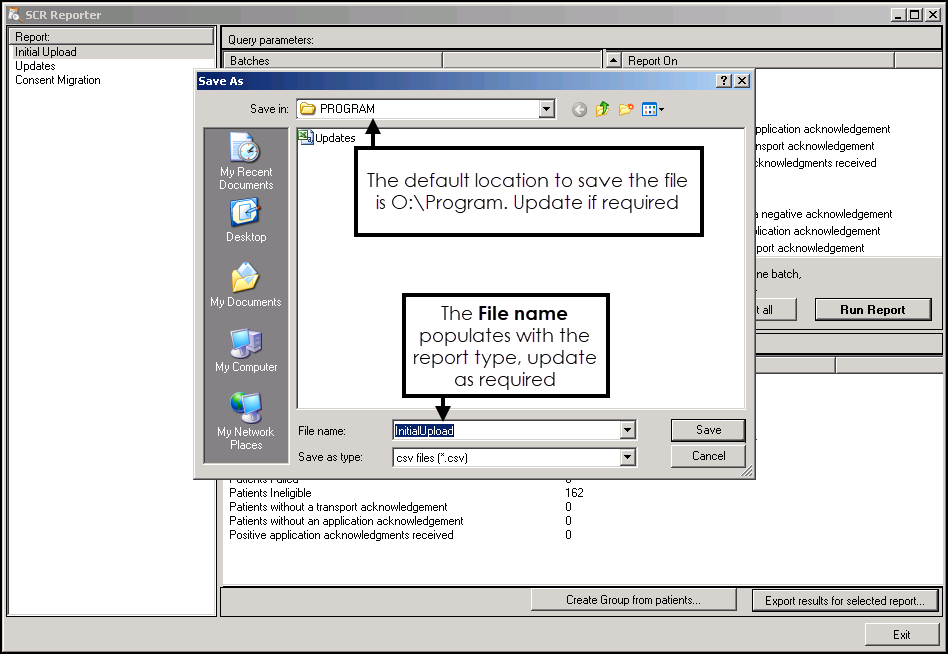
Task: Browse to My Computer
Action: coord(246,350)
